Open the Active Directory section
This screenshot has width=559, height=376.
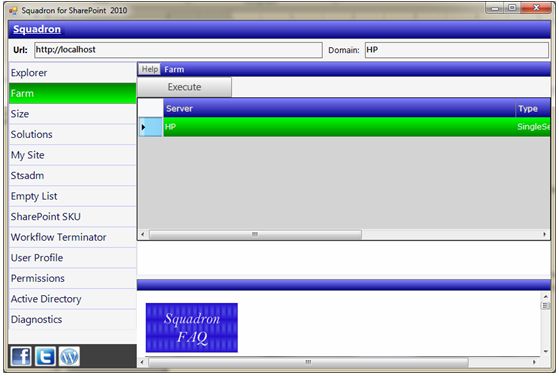[x=72, y=299]
